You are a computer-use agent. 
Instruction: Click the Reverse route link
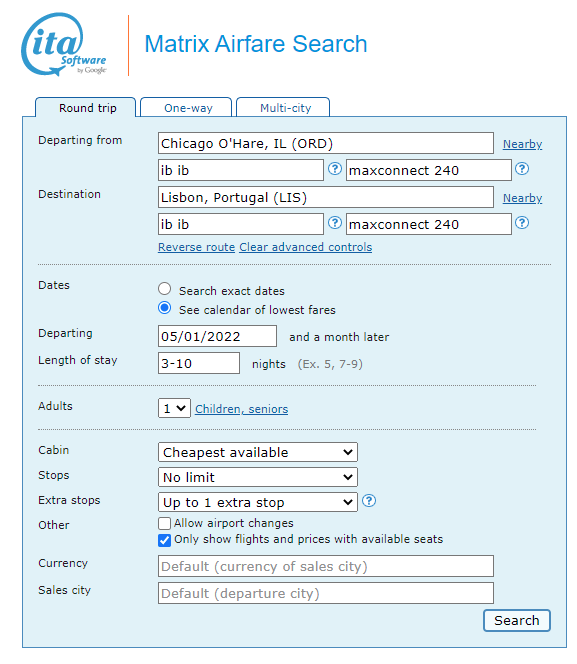[196, 247]
